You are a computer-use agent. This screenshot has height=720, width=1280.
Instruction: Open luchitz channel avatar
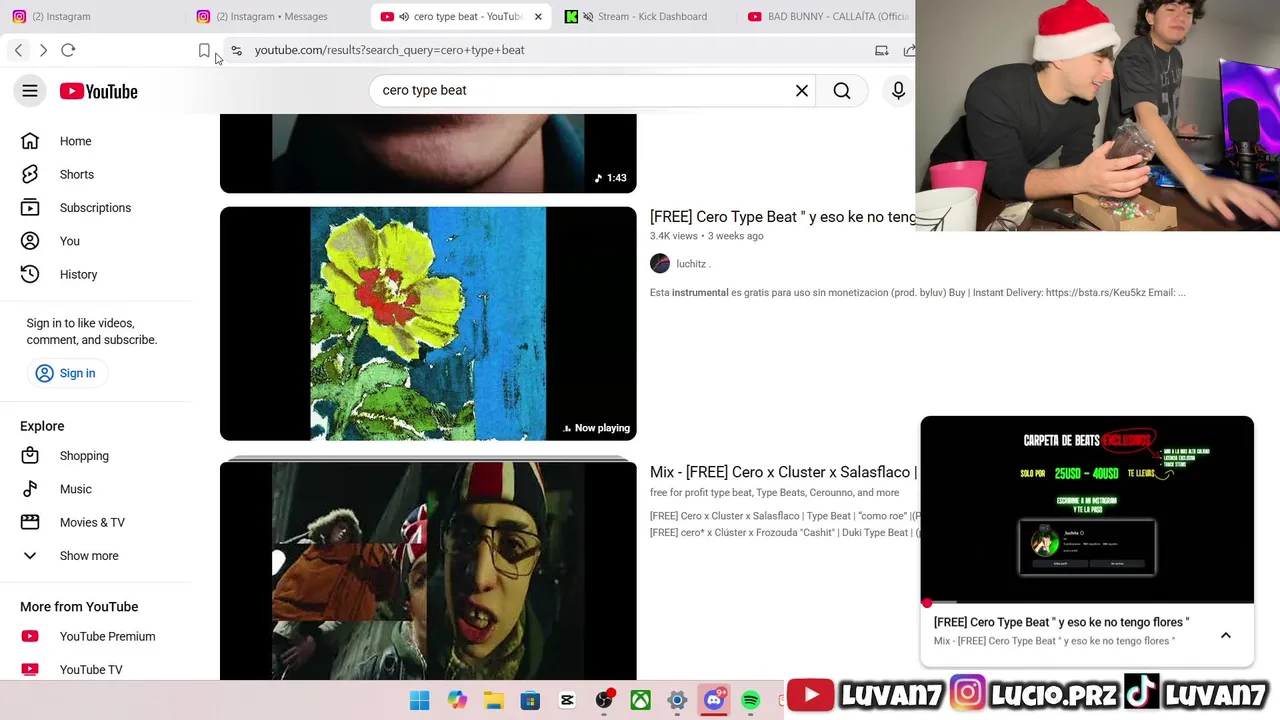(x=660, y=264)
